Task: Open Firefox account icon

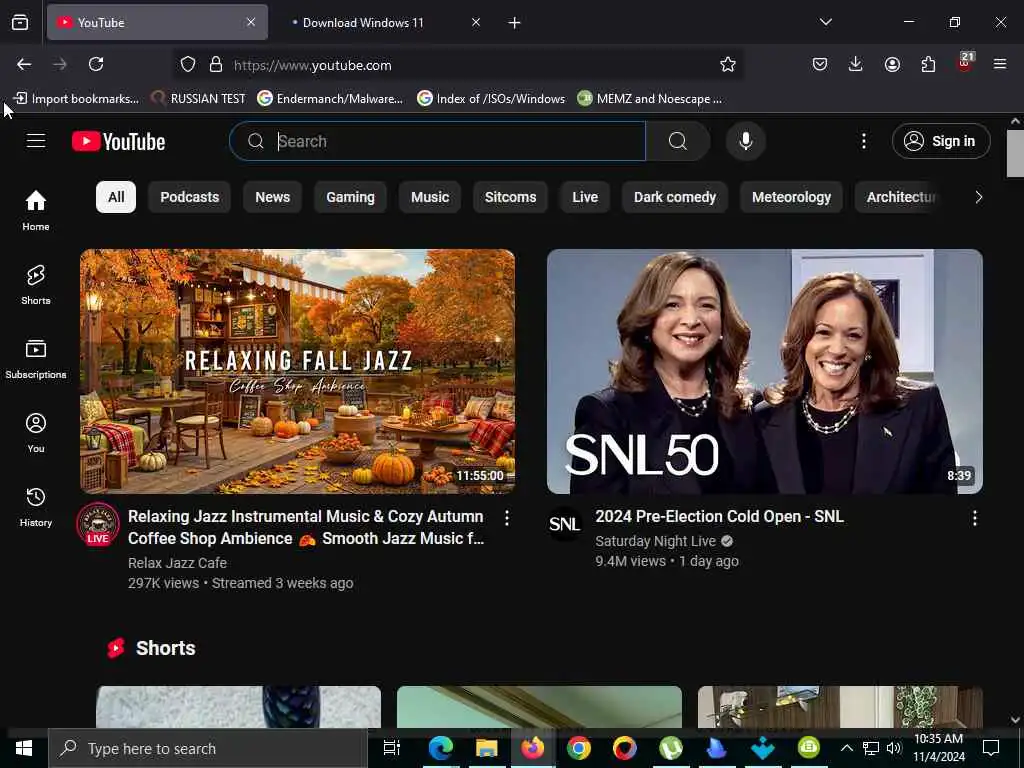Action: (x=892, y=64)
